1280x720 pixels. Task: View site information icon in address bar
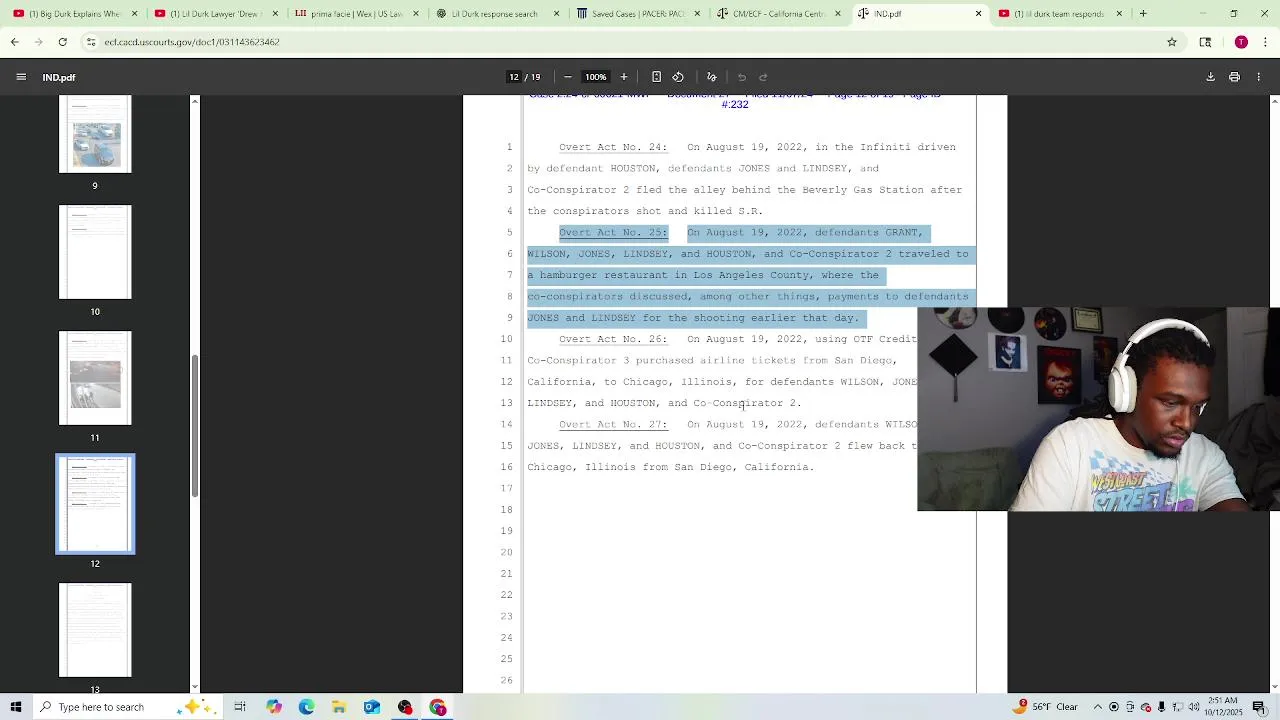(91, 42)
